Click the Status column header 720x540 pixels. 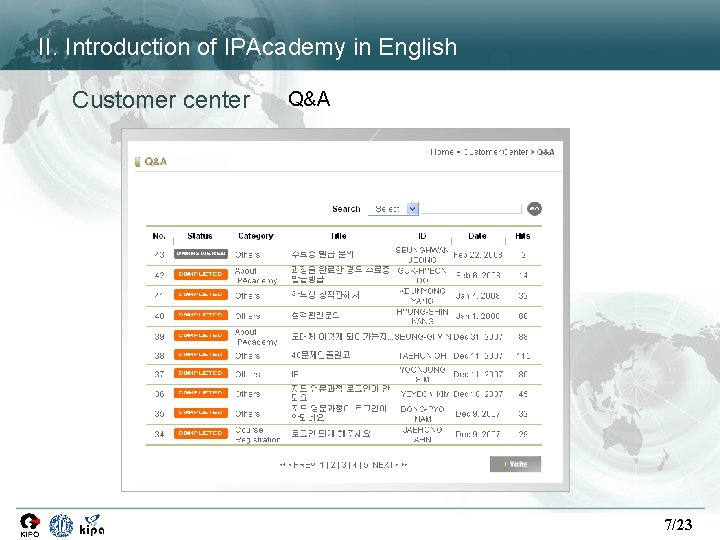click(x=200, y=236)
